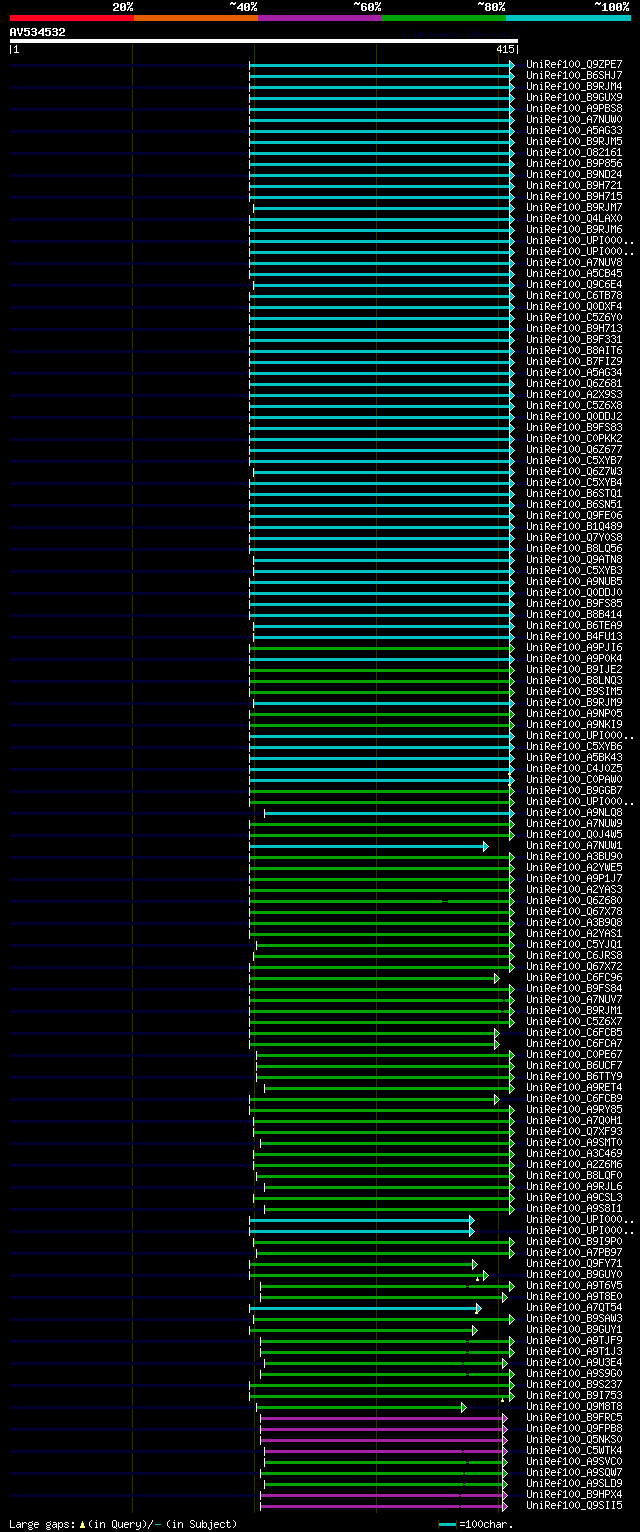The width and height of the screenshot is (640, 1532).
Task: Click the cyan ~100% identity legend segment
Action: (x=567, y=18)
